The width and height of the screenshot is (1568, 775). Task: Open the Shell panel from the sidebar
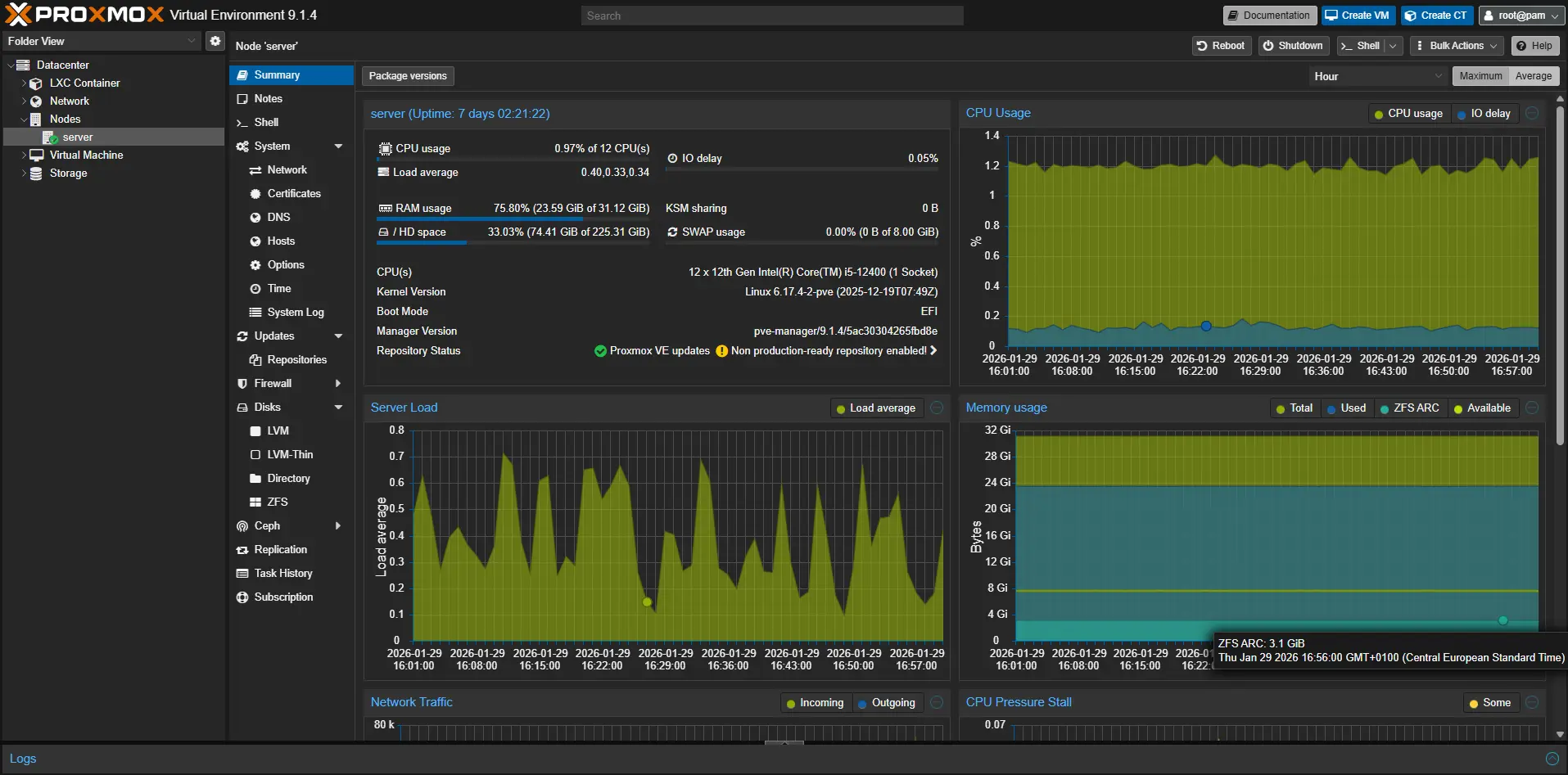pyautogui.click(x=264, y=122)
